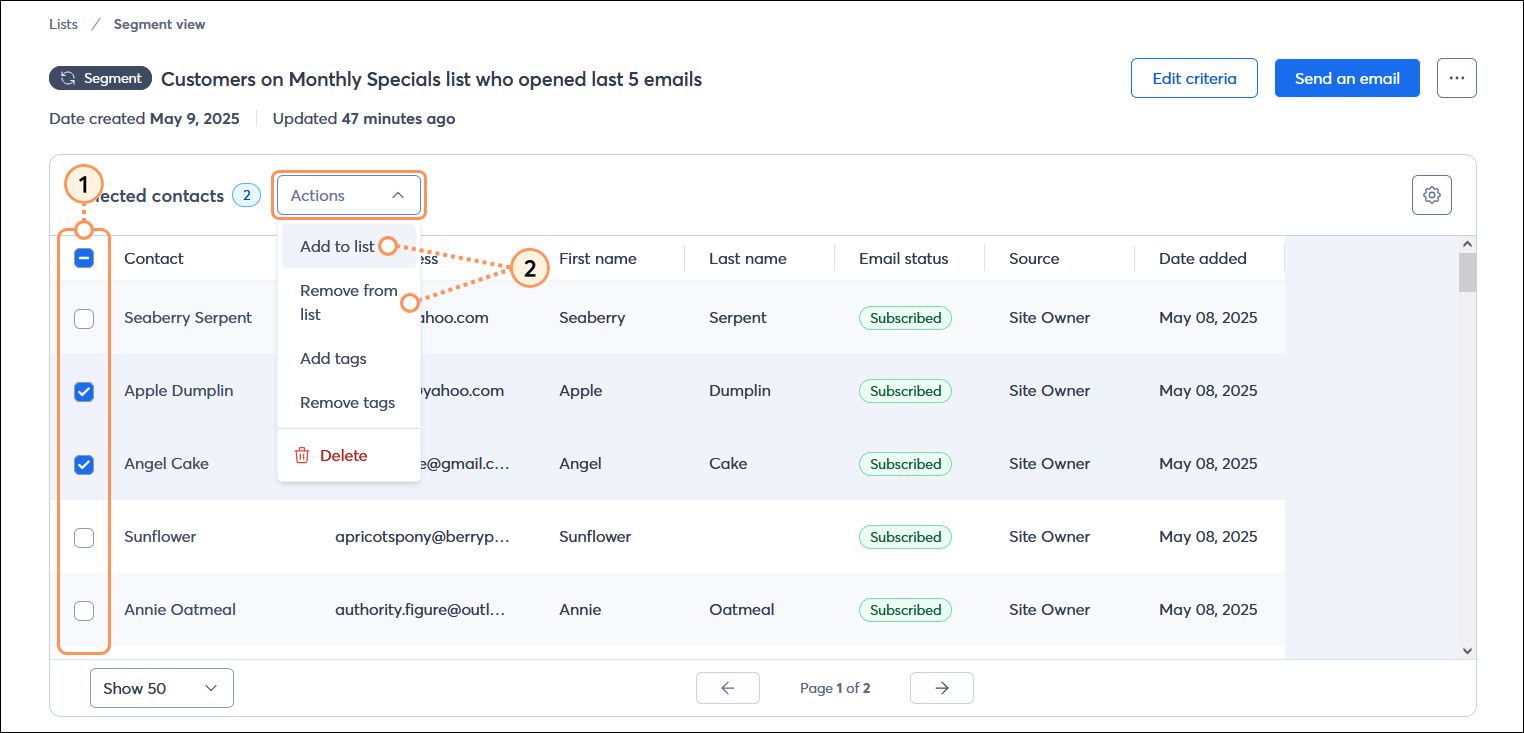Click Site Owner source in Sunflower row

[1049, 537]
